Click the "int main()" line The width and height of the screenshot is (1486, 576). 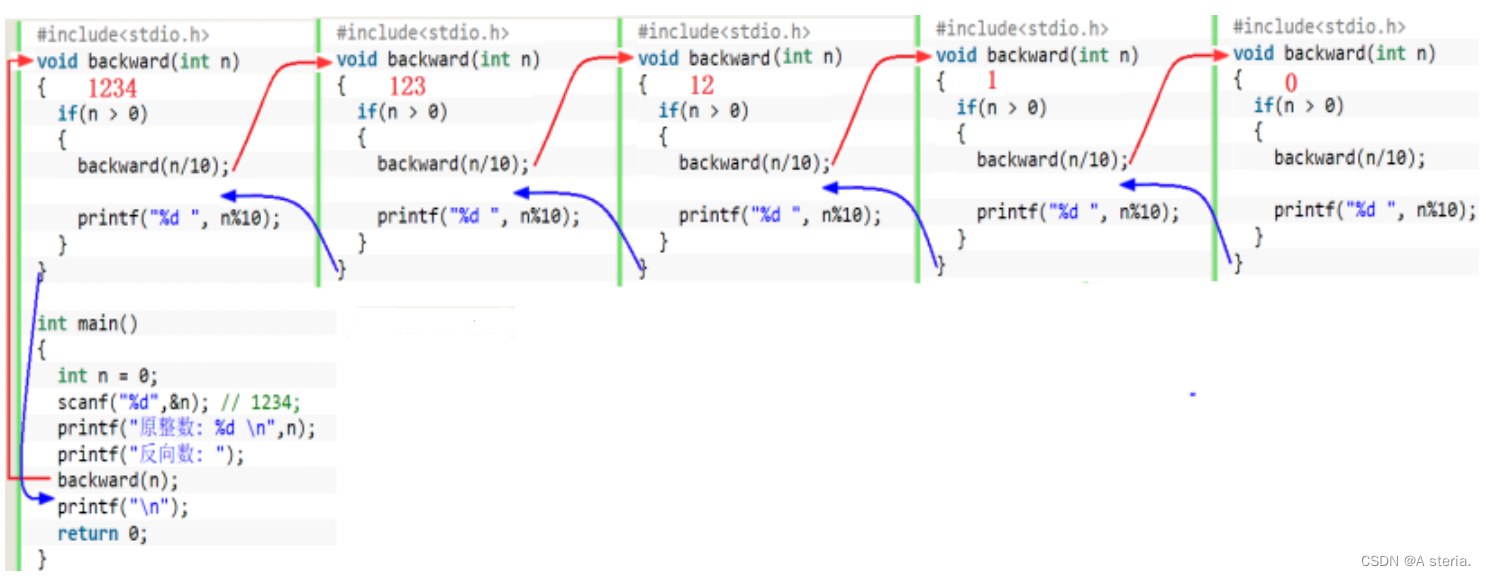[88, 323]
